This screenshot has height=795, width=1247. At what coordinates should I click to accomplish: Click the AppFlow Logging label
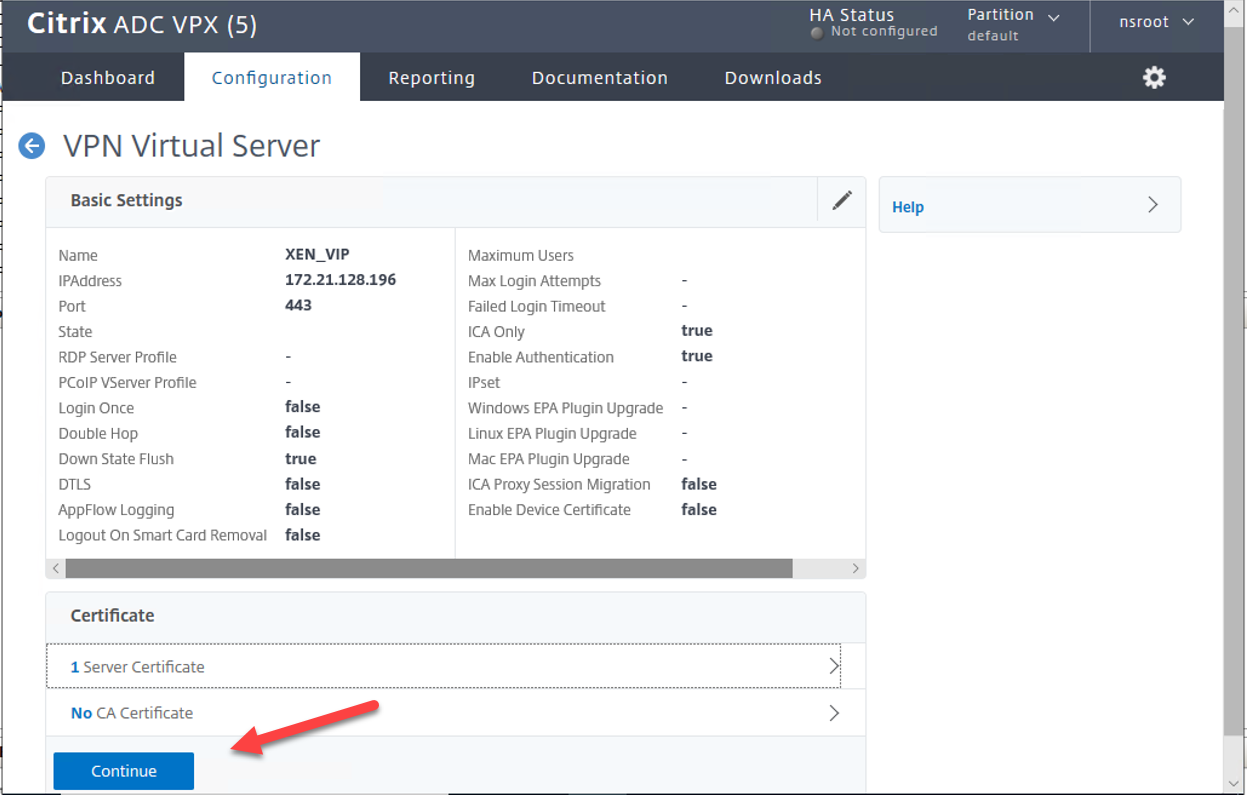(x=116, y=510)
